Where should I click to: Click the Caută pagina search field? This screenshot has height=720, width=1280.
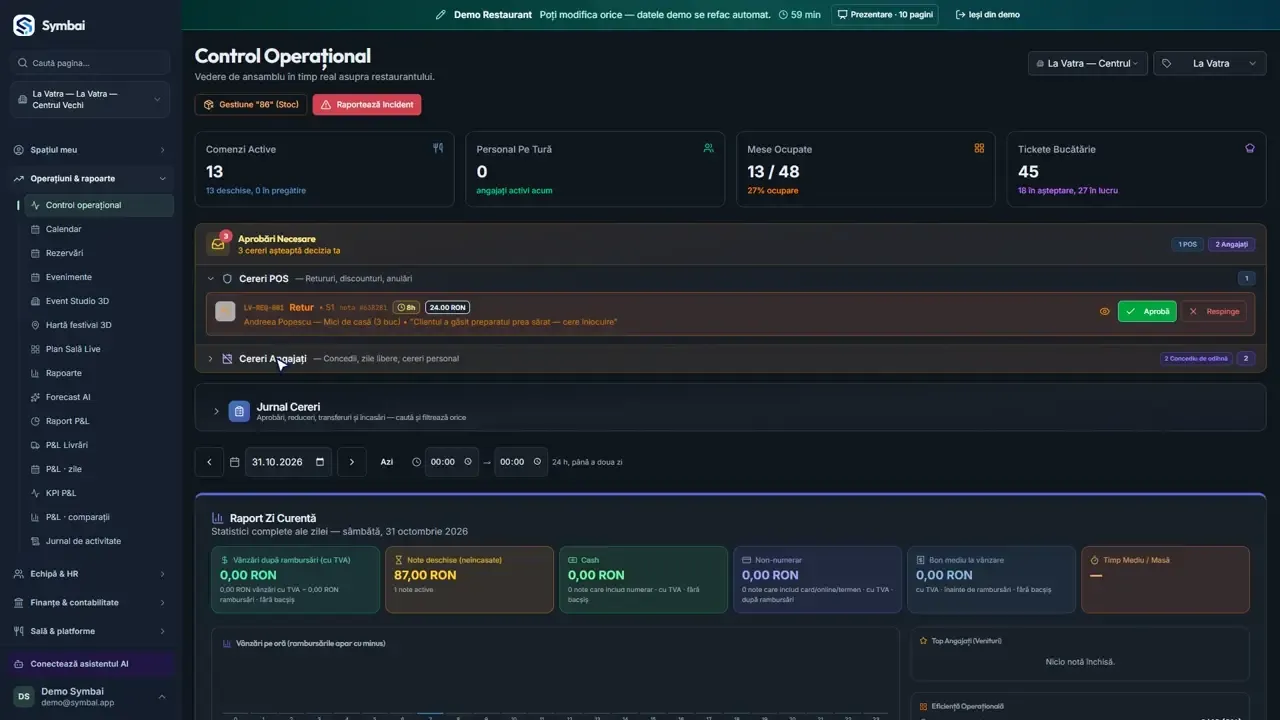point(90,63)
